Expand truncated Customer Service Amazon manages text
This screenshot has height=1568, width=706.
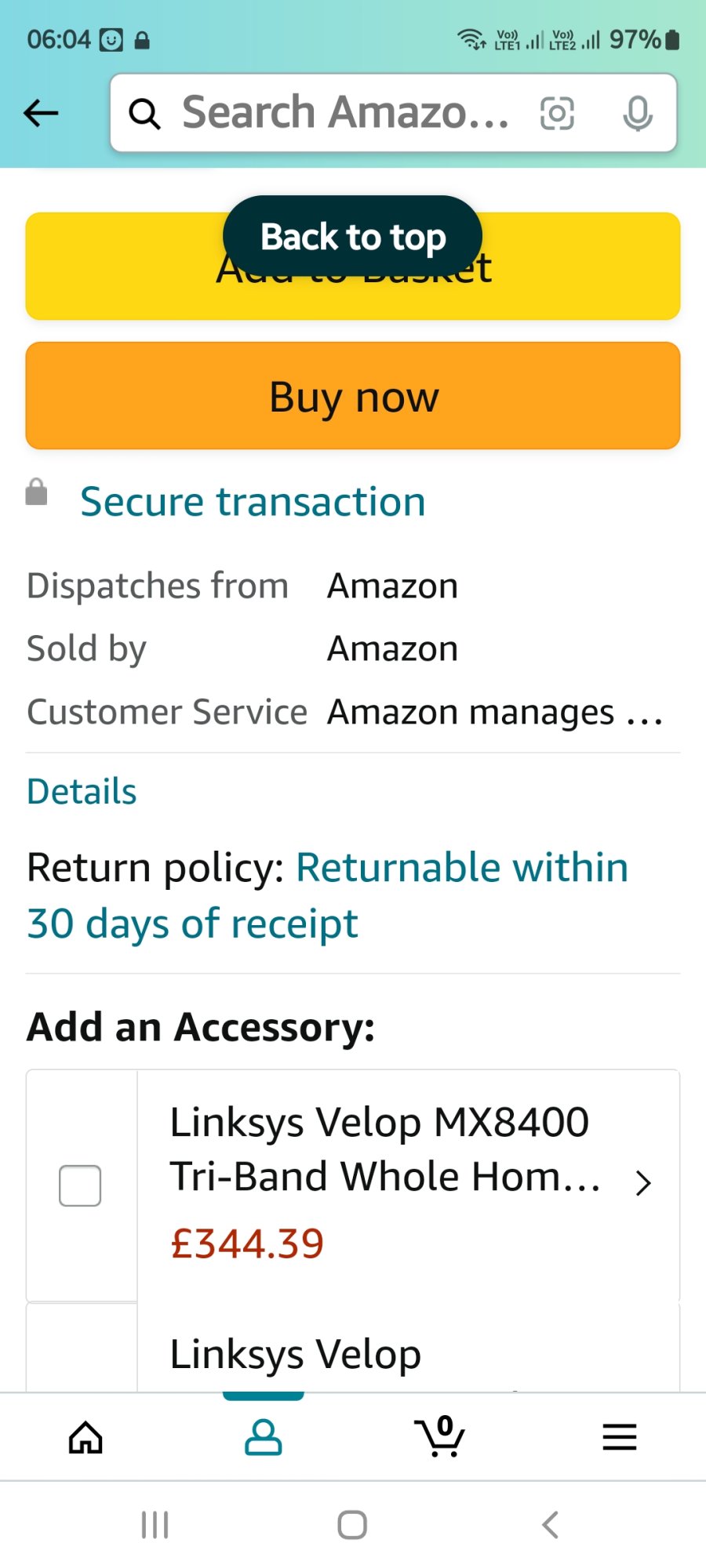(494, 713)
